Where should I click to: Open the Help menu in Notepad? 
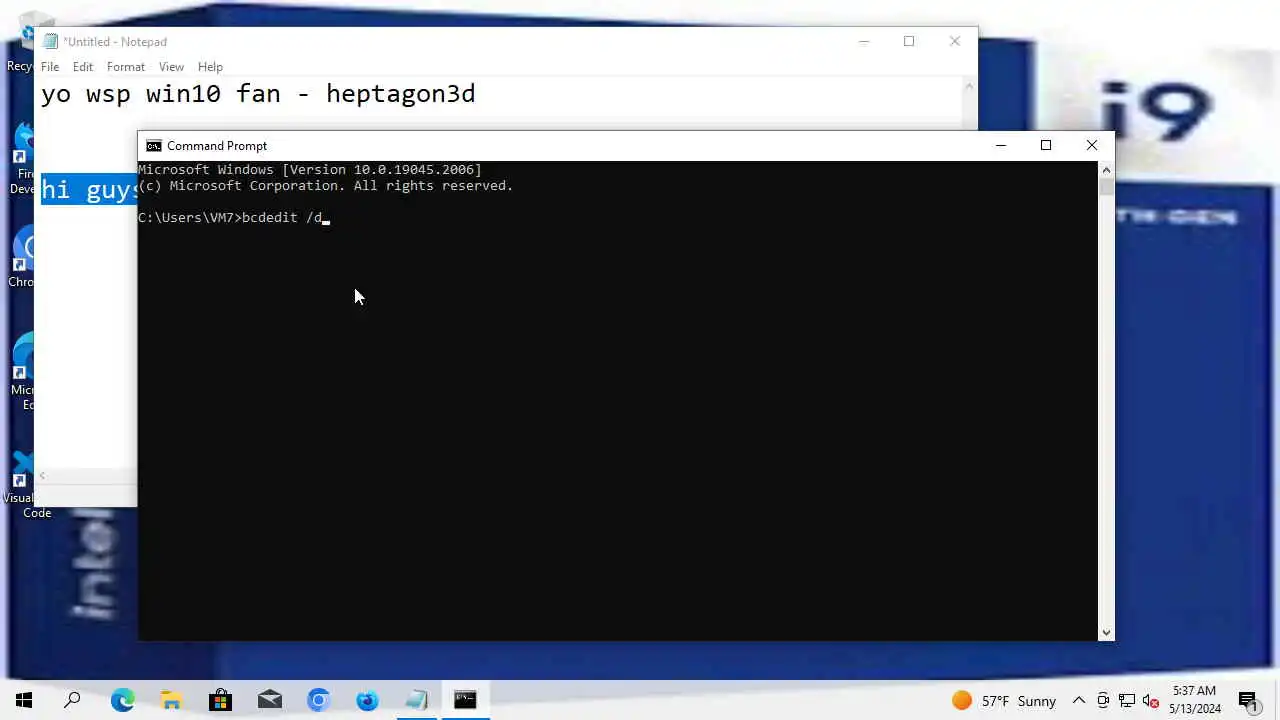[210, 67]
